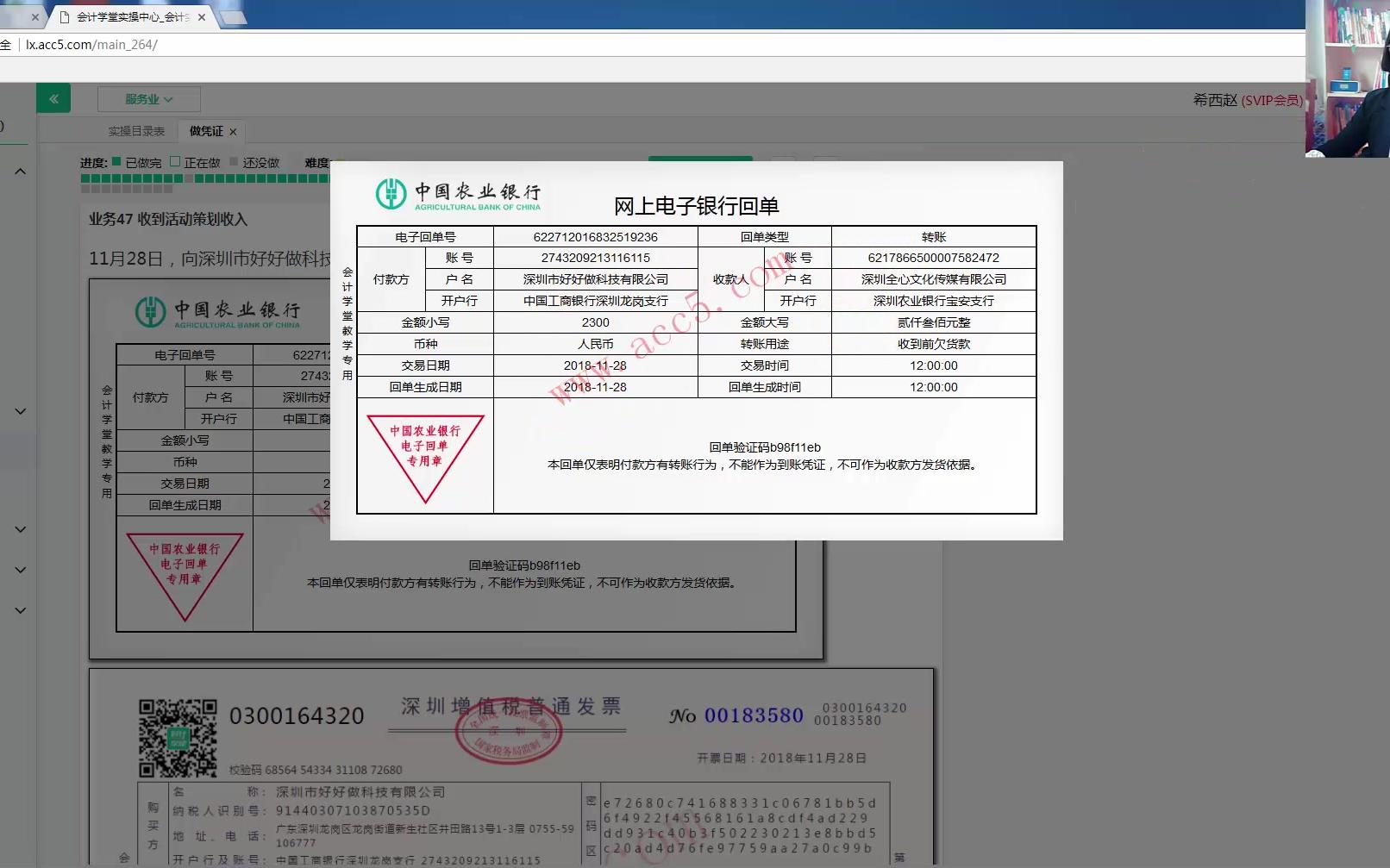Click invoice check code 68564 54334 31108 72680
Viewport: 1390px width, 868px height.
[334, 770]
